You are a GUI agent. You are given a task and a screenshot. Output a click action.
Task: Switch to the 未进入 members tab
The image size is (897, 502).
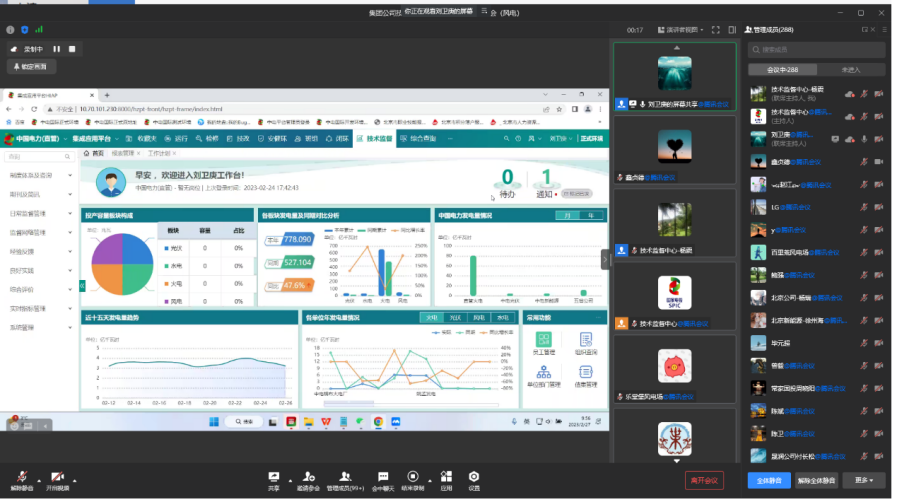(x=851, y=69)
